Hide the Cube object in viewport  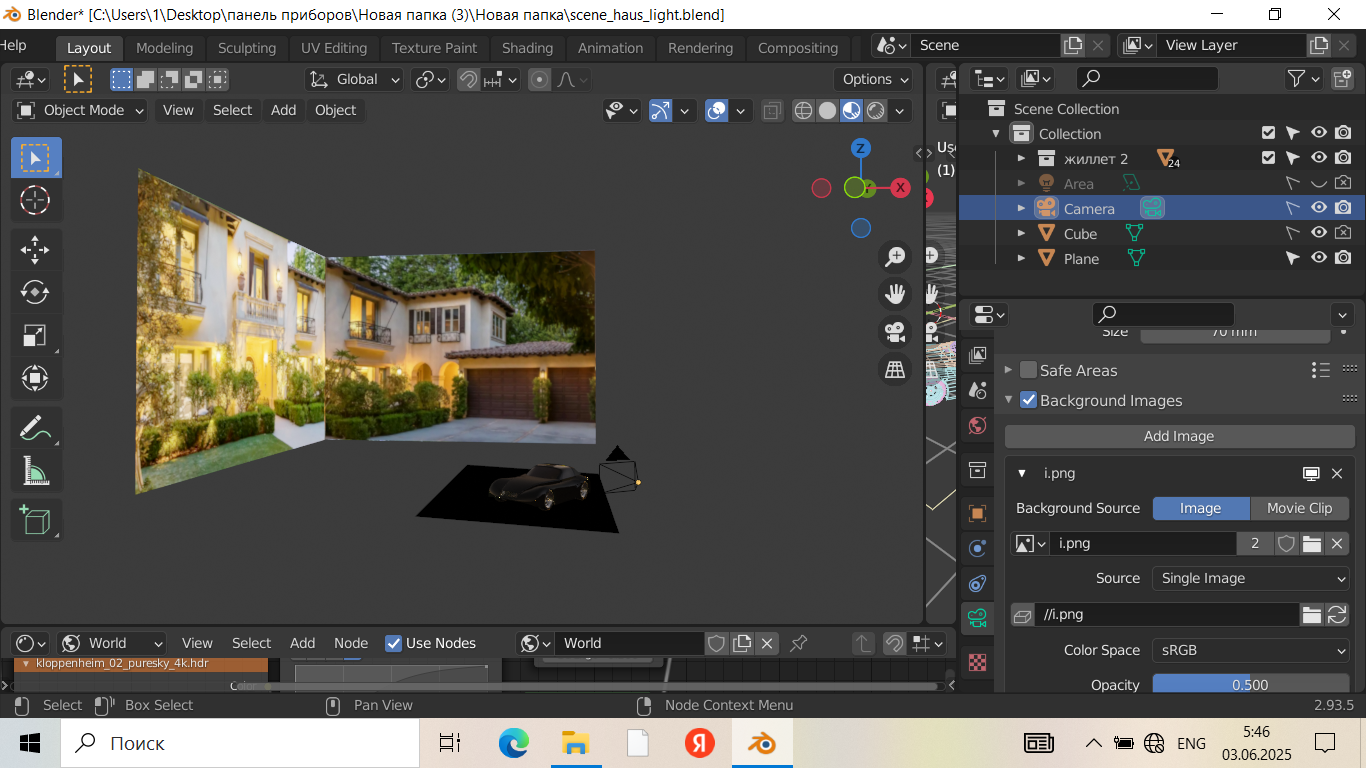click(1319, 233)
